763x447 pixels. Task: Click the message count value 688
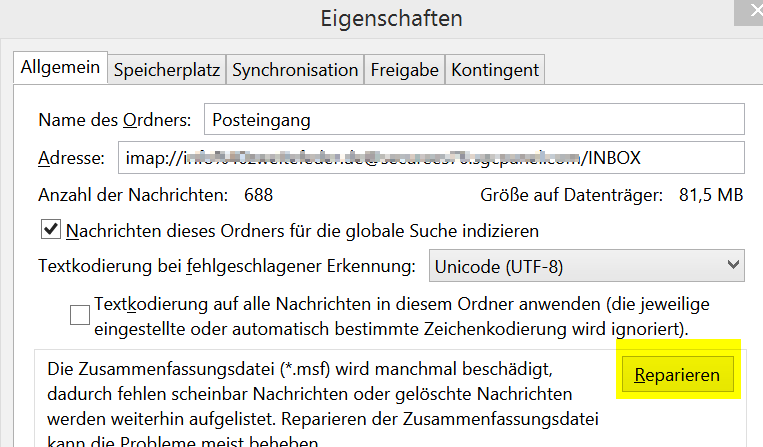pos(258,195)
